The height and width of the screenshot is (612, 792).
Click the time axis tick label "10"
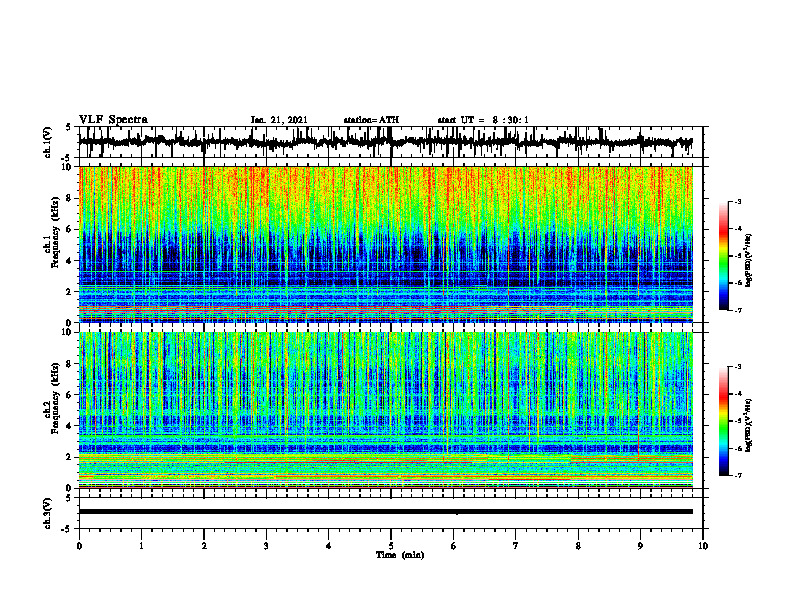703,546
